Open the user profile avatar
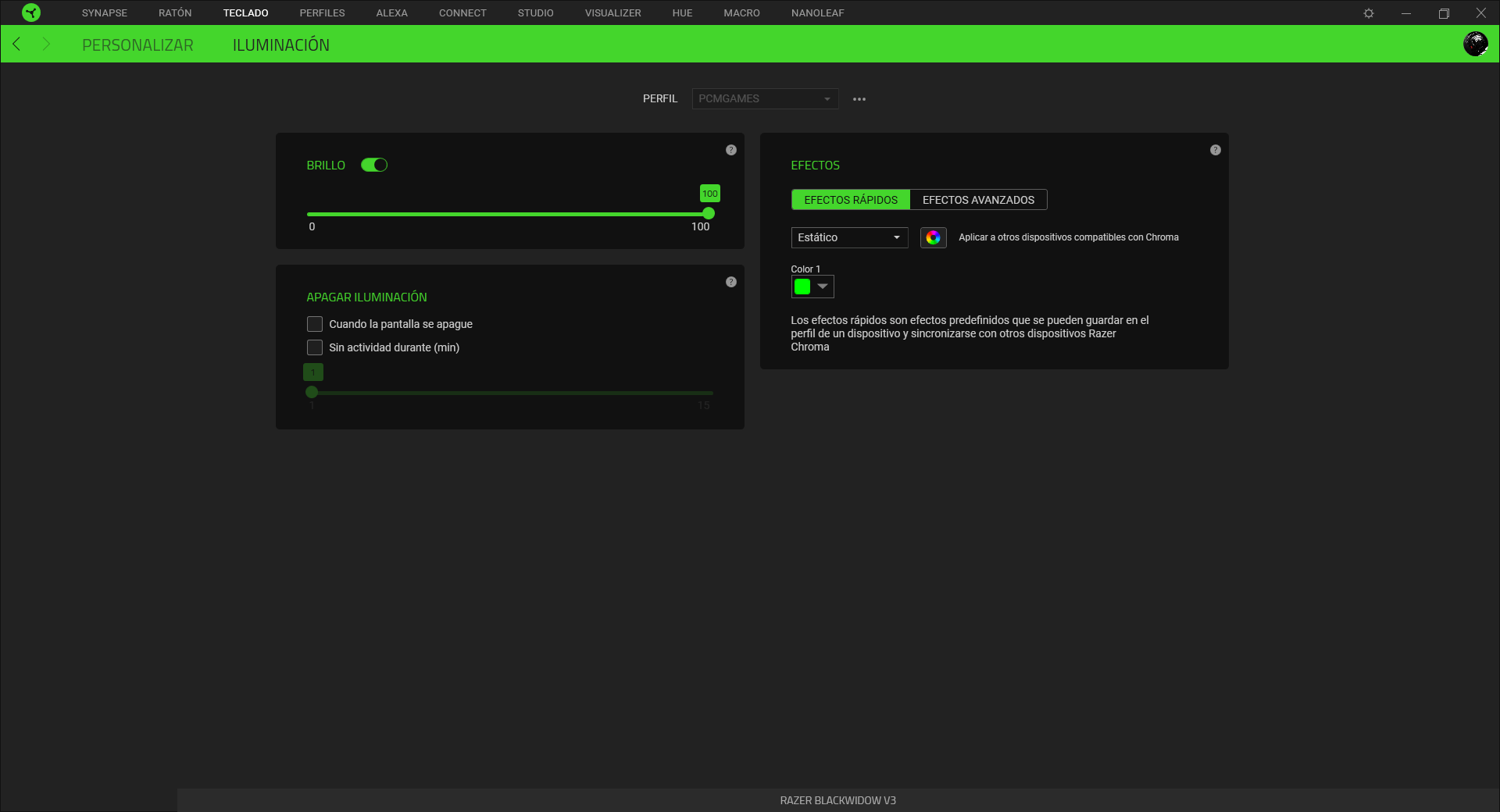This screenshot has height=812, width=1500. [x=1475, y=44]
